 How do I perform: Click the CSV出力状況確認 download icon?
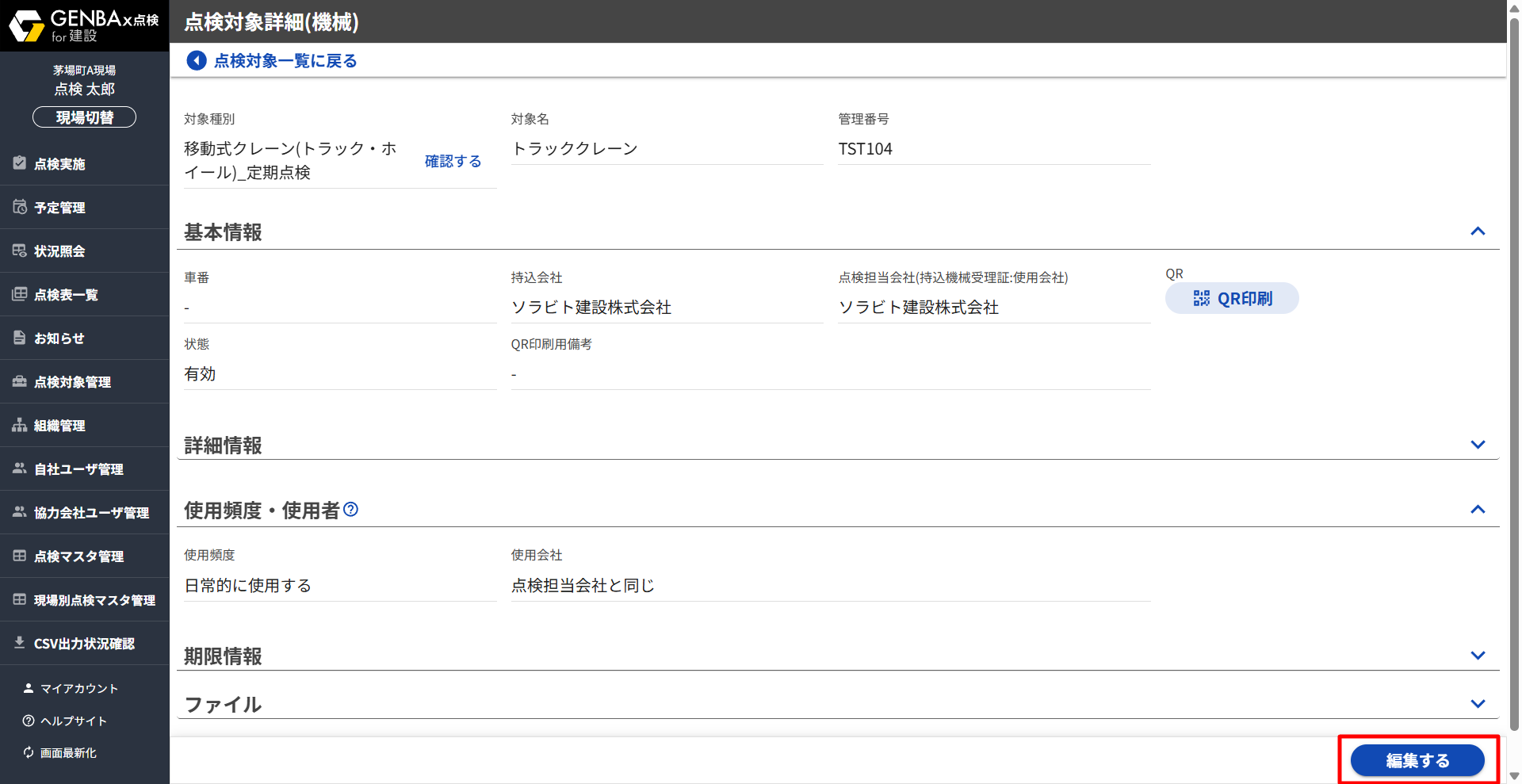coord(20,643)
